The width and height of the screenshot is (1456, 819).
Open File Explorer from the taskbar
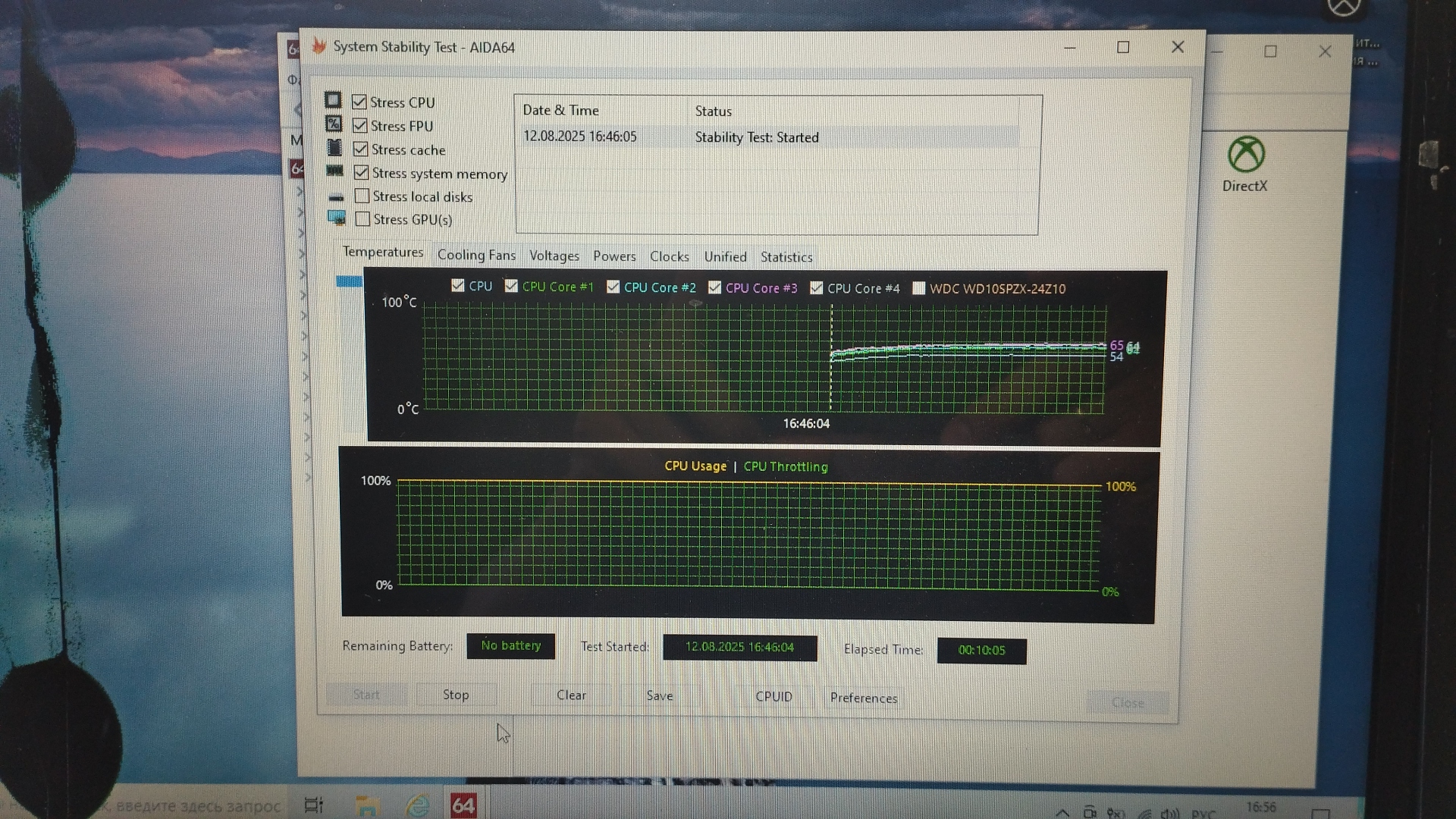[x=367, y=805]
